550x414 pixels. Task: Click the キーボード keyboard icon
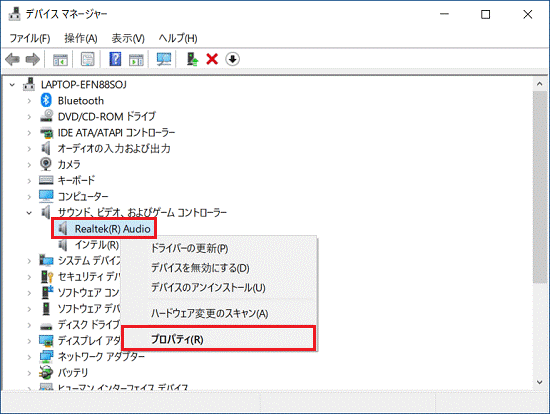pyautogui.click(x=46, y=180)
